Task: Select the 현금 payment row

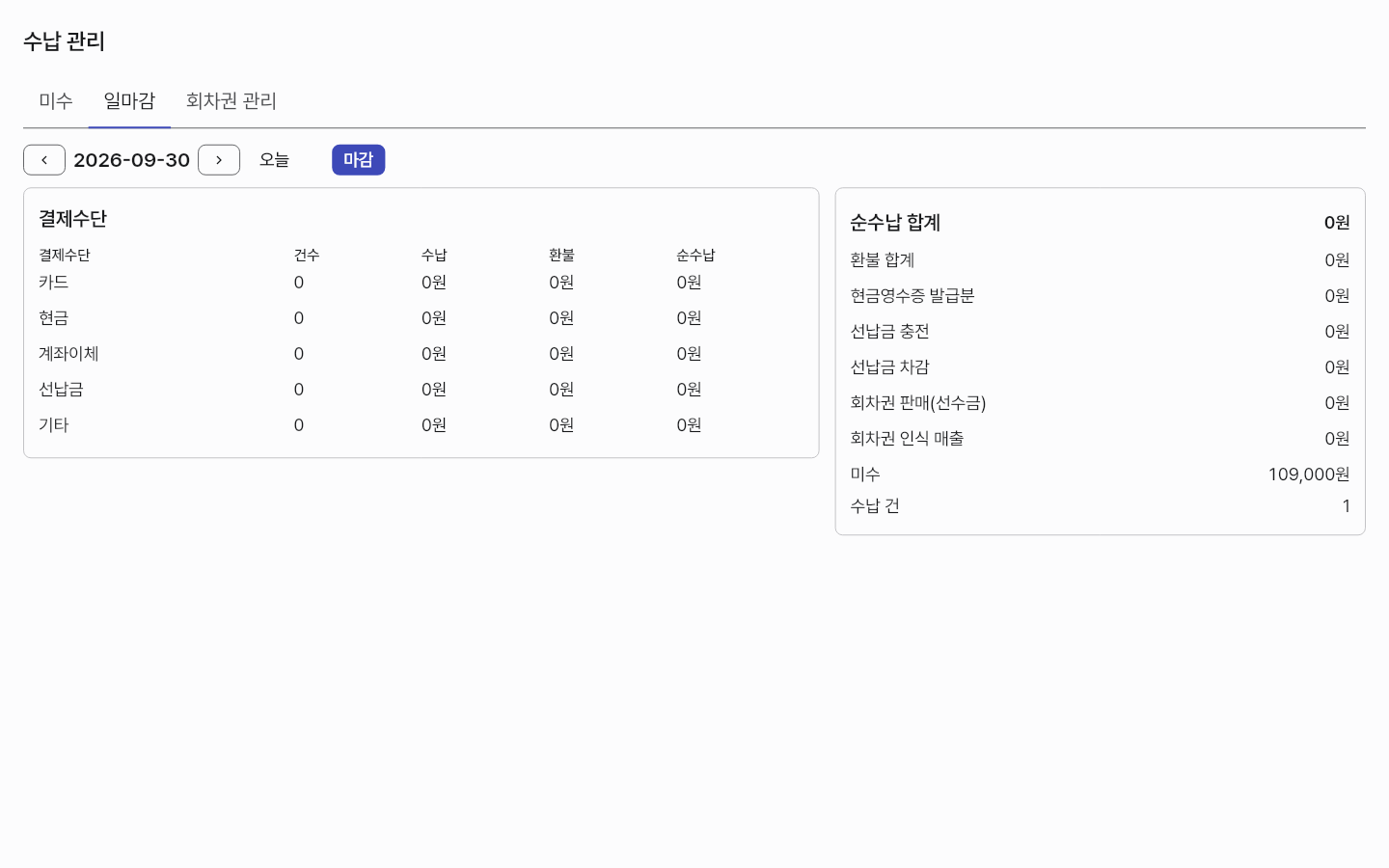Action: point(421,318)
